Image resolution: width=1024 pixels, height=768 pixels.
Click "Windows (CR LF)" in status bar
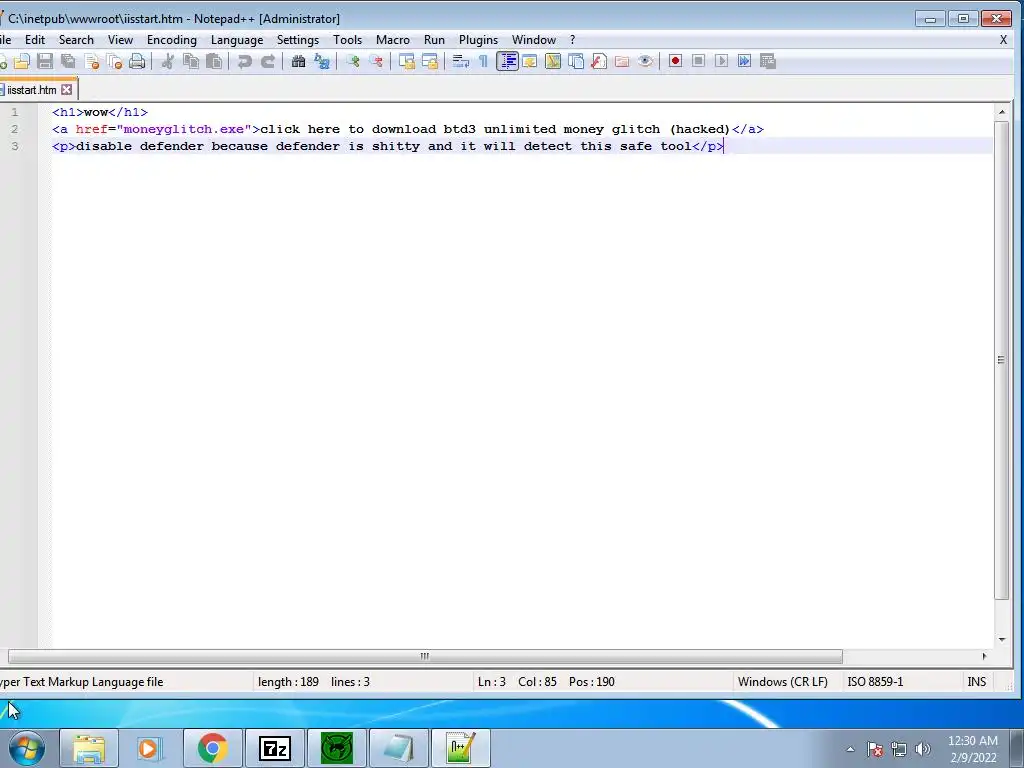point(782,682)
